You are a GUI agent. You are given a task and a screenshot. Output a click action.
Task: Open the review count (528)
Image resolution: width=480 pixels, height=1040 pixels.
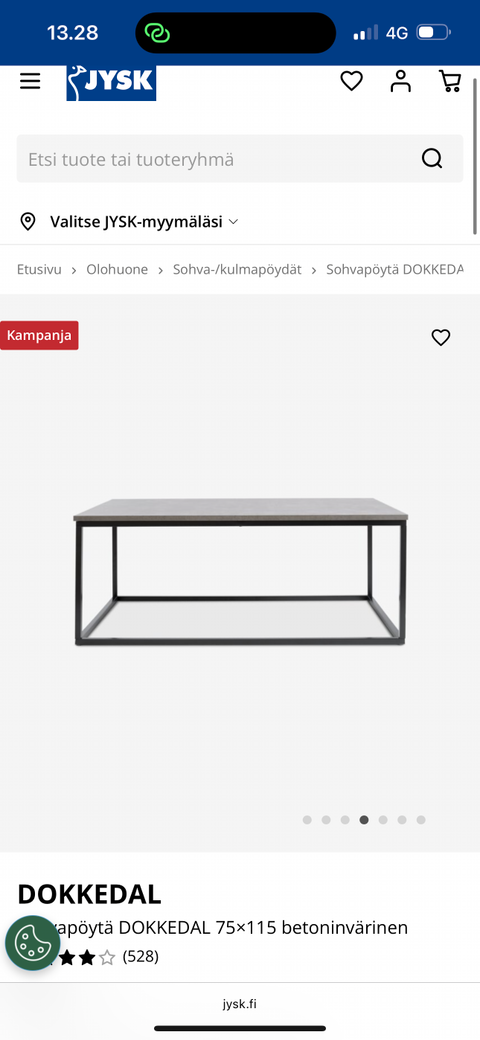141,957
